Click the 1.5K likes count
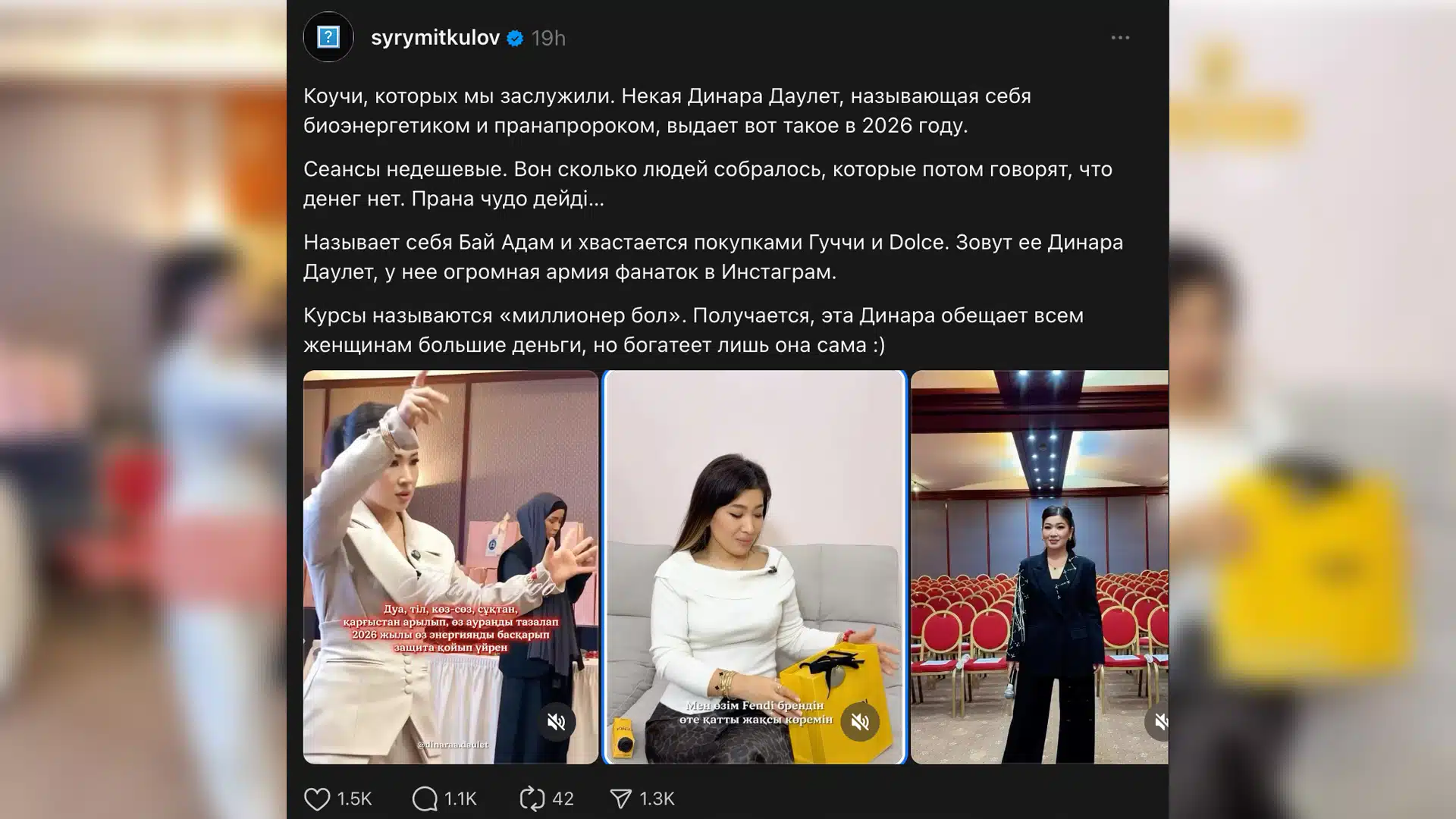Screen dimensions: 1456x819 click(354, 799)
